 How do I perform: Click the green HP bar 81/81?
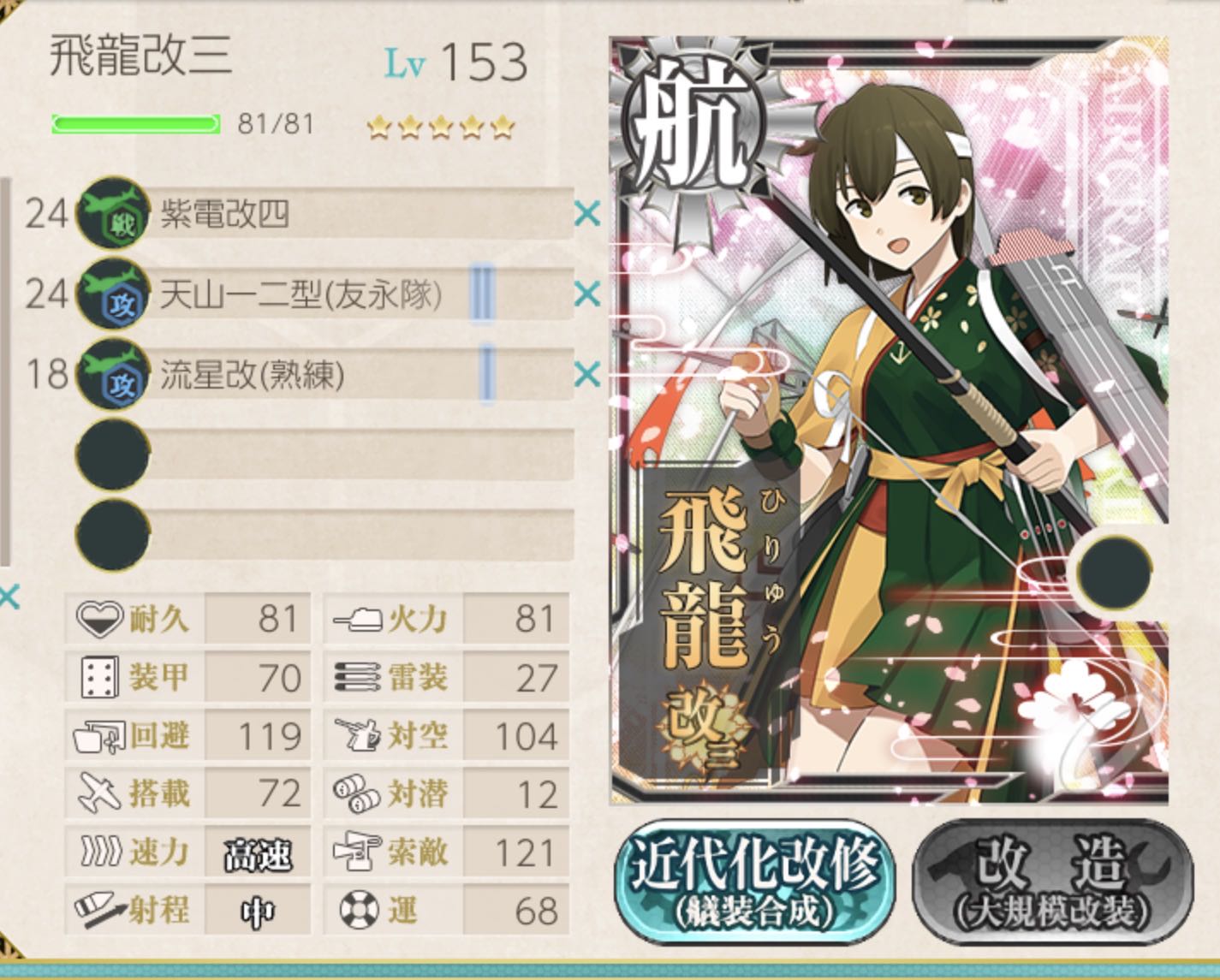click(135, 125)
